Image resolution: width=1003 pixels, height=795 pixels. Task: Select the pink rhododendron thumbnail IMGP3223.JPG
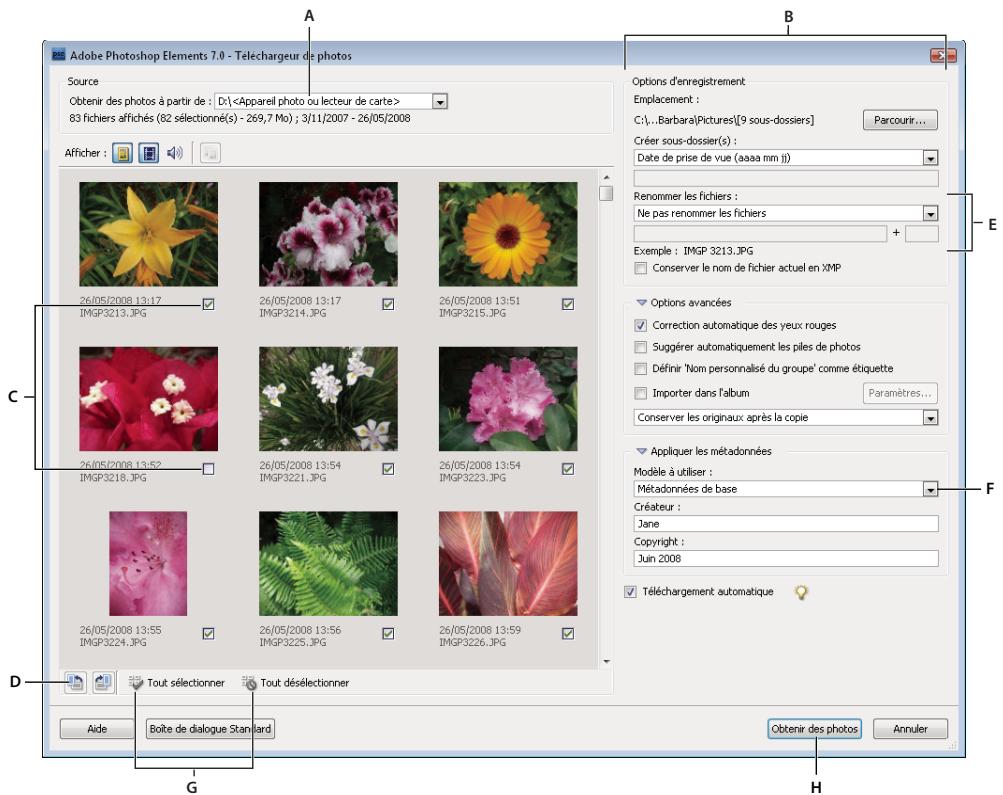(508, 399)
